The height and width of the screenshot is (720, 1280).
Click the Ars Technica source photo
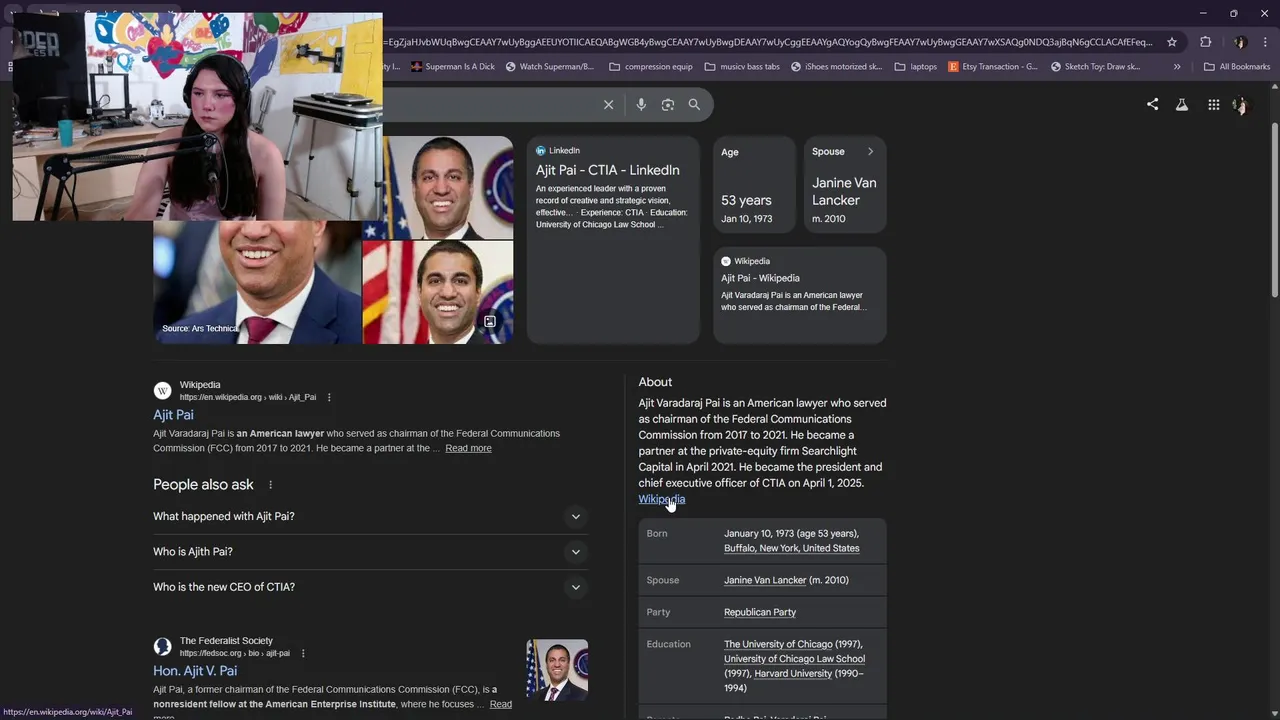(x=257, y=282)
